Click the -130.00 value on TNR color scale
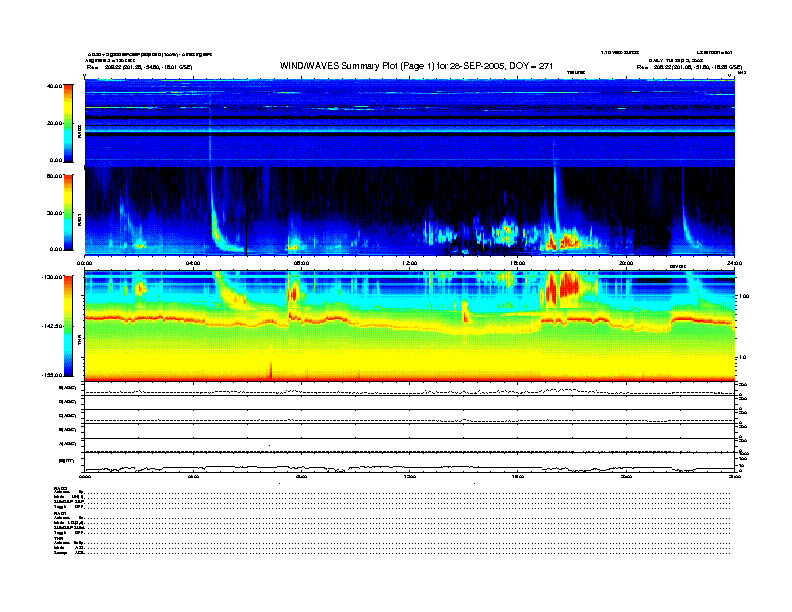 tap(52, 277)
